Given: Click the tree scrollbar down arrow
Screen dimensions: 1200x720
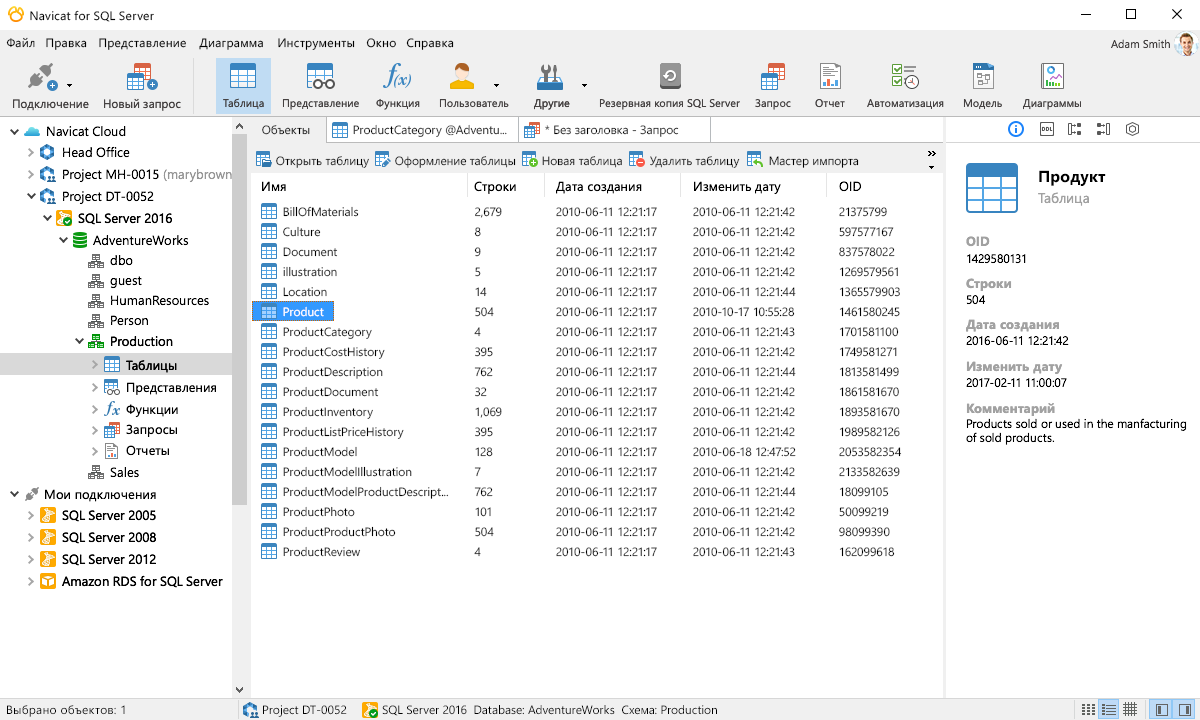Looking at the screenshot, I should tap(239, 690).
